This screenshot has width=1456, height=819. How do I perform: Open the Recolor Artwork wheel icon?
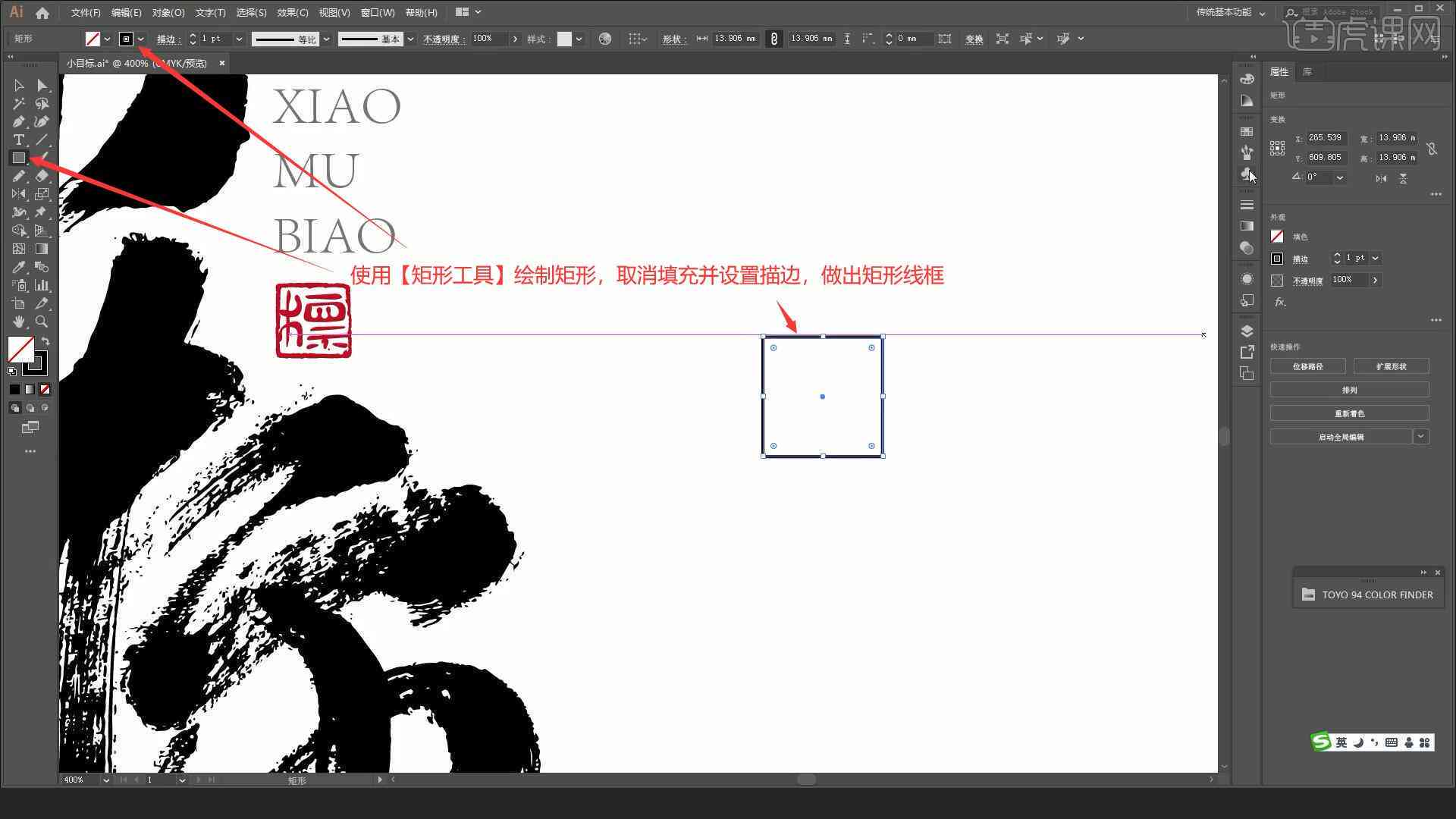coord(604,39)
